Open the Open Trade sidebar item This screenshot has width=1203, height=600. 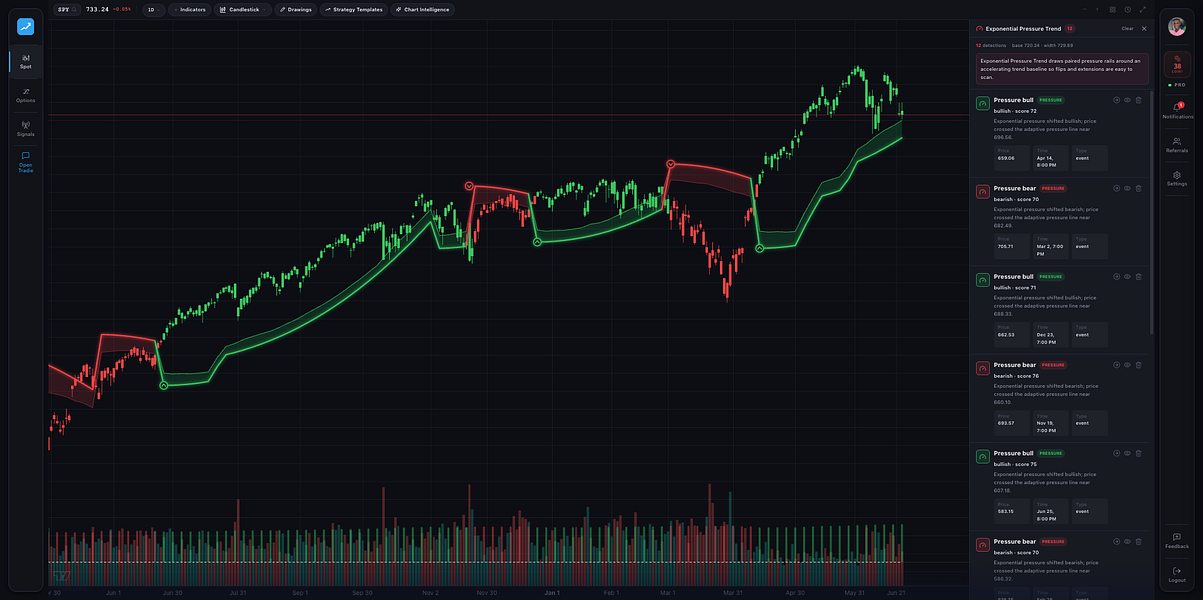point(26,163)
